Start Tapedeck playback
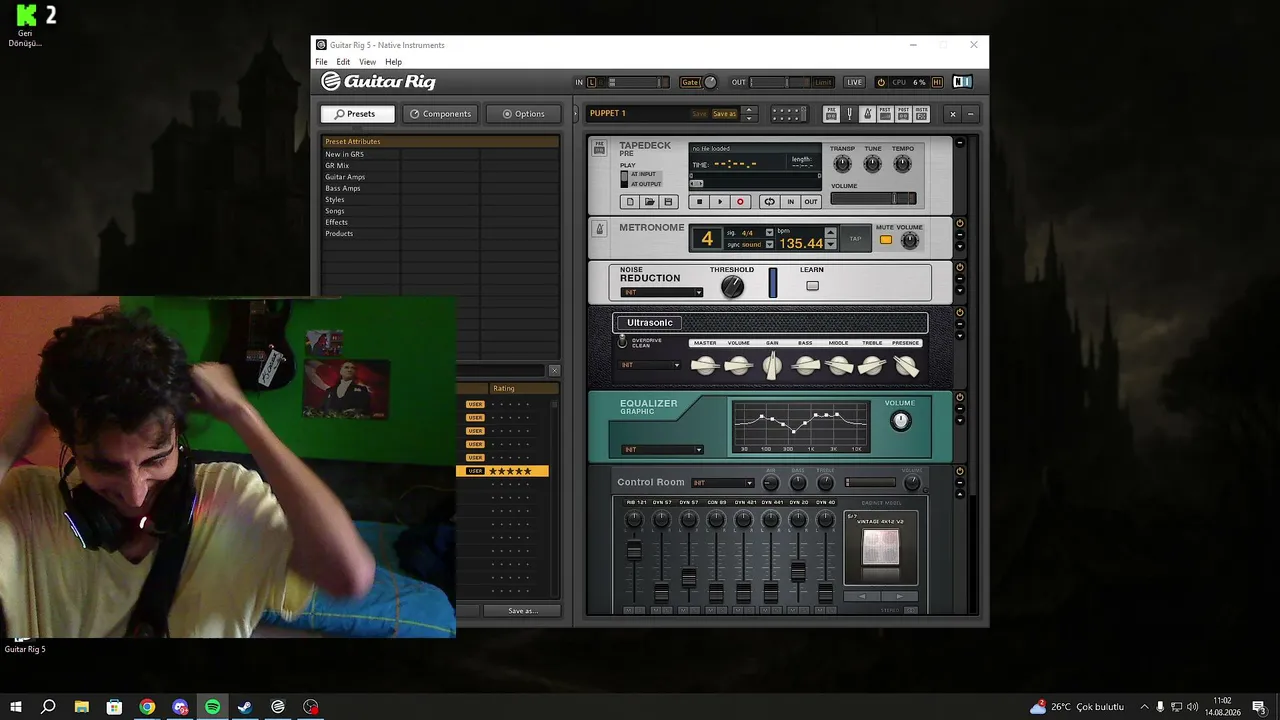This screenshot has height=720, width=1280. pos(720,202)
